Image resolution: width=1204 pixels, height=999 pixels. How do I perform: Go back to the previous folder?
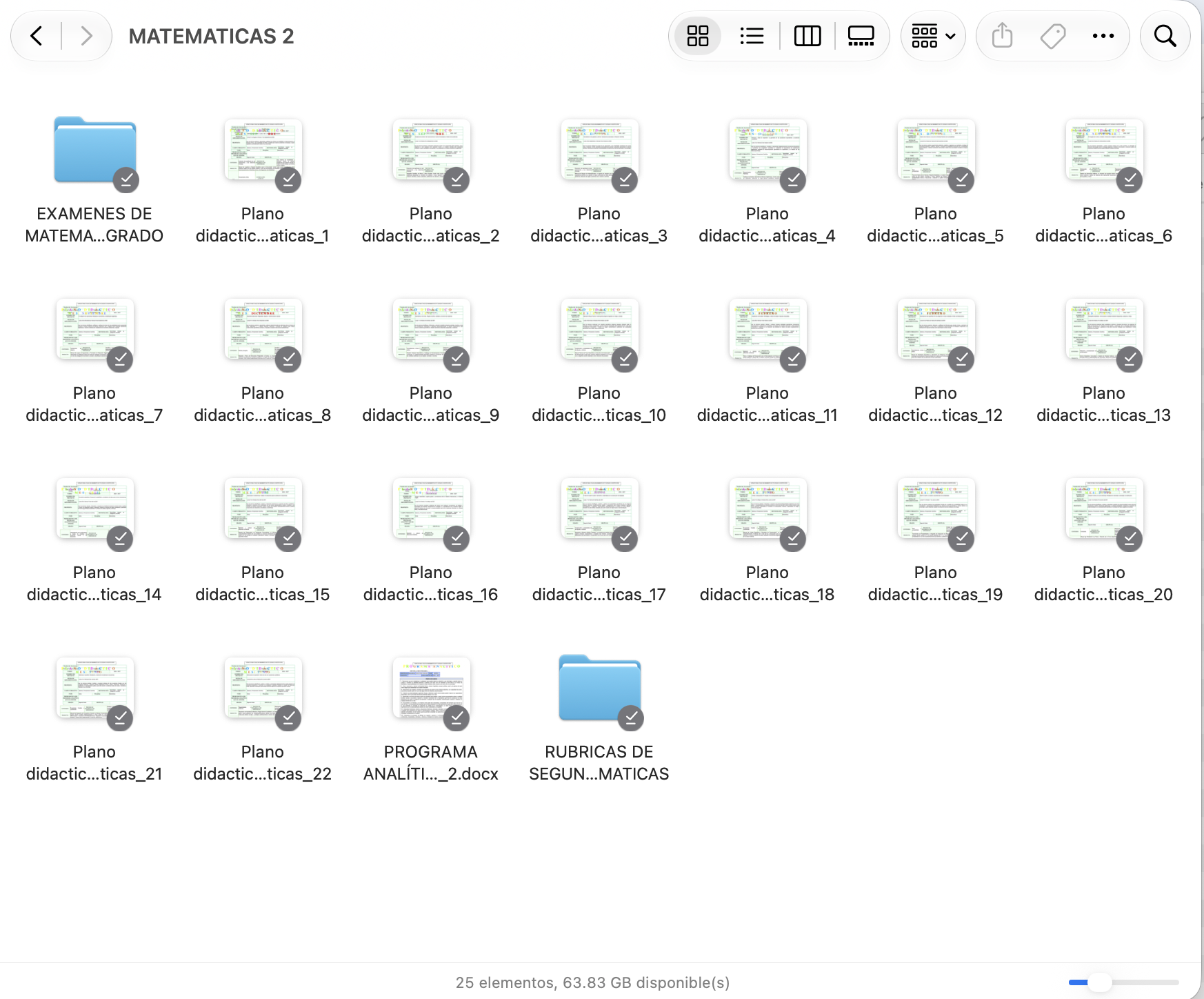click(x=37, y=36)
